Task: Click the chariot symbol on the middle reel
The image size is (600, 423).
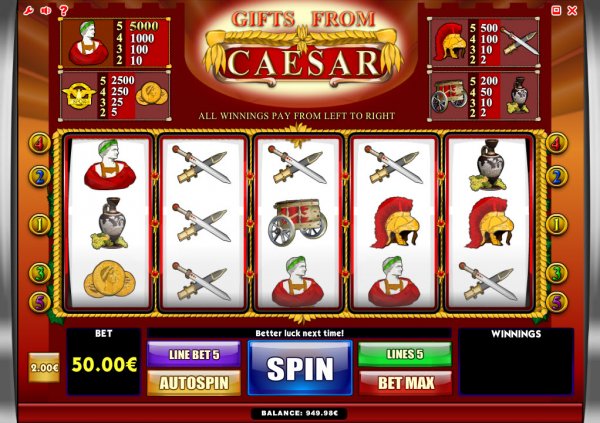Action: [x=298, y=222]
